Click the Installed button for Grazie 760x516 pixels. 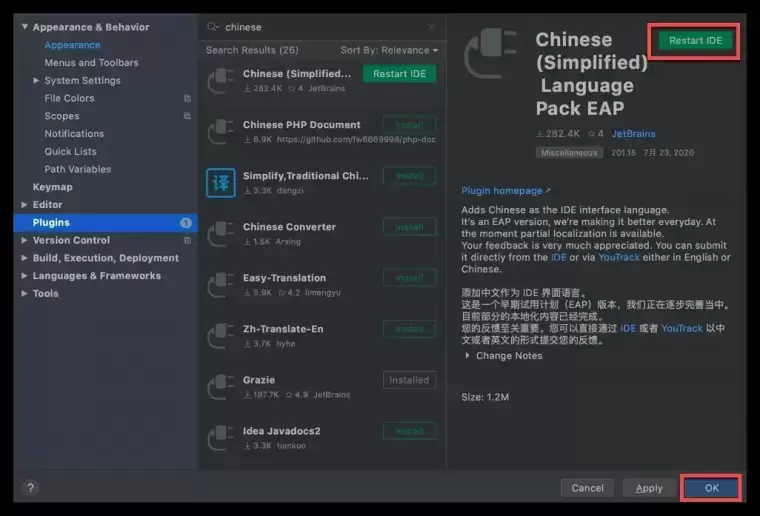click(409, 380)
